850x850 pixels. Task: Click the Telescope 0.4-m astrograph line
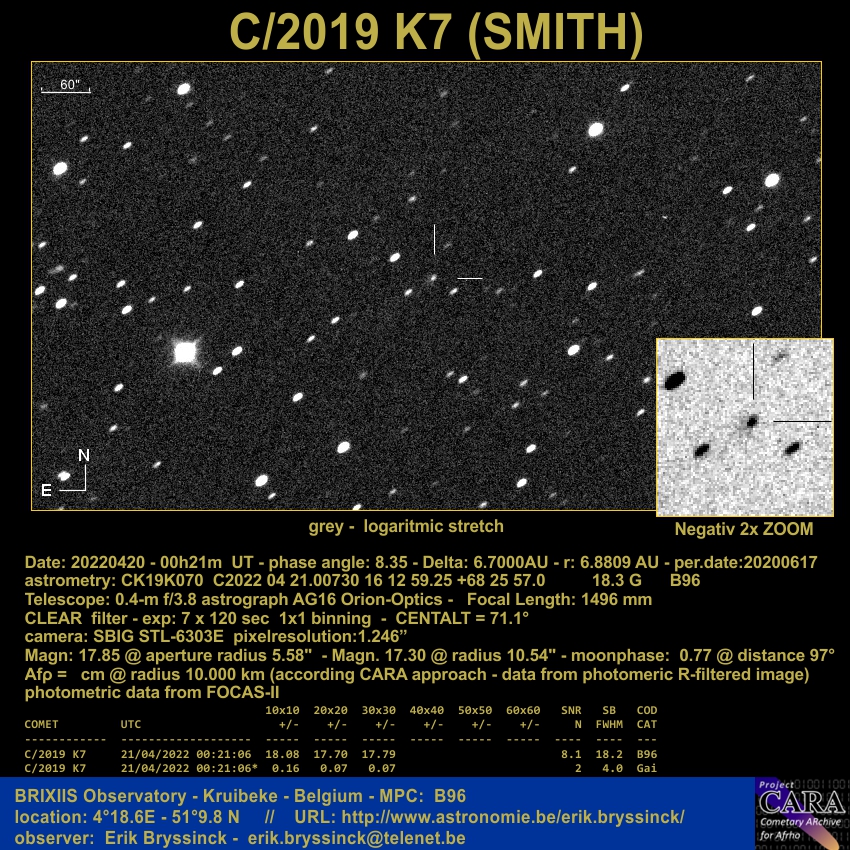pos(338,599)
